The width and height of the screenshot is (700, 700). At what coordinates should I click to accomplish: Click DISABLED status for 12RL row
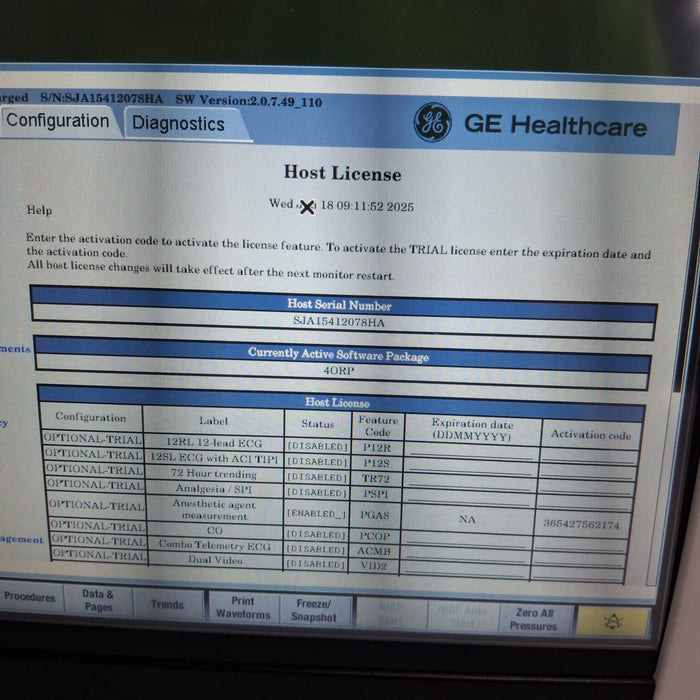(317, 446)
